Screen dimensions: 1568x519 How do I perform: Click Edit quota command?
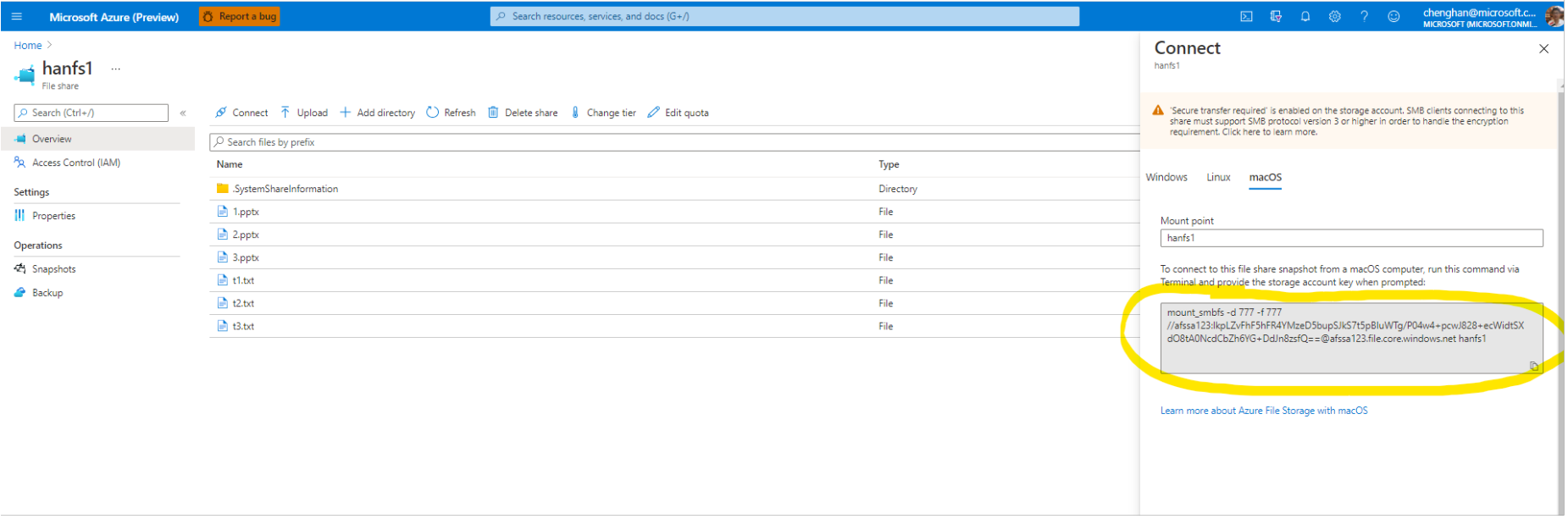[679, 113]
